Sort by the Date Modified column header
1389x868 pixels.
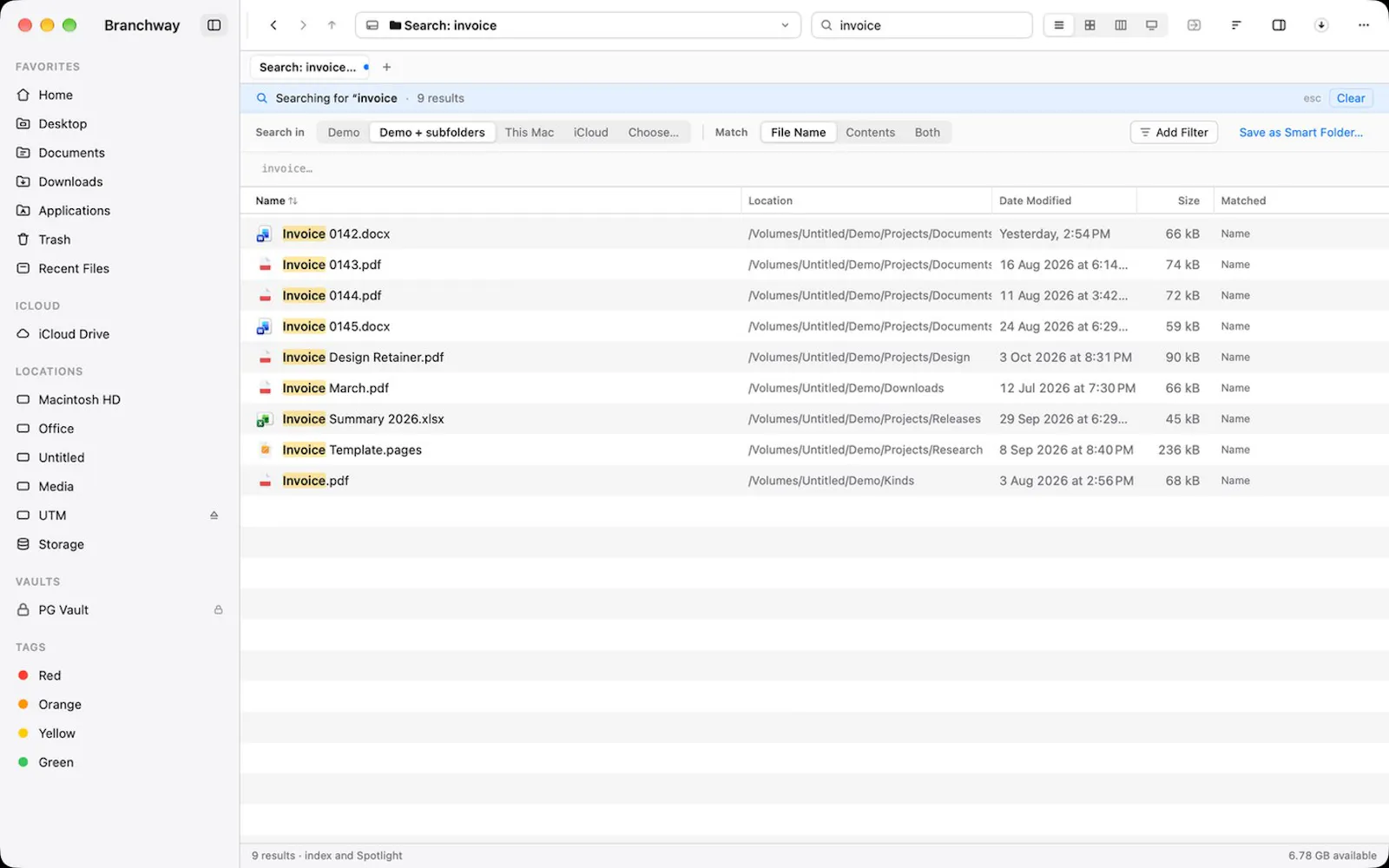(x=1063, y=201)
